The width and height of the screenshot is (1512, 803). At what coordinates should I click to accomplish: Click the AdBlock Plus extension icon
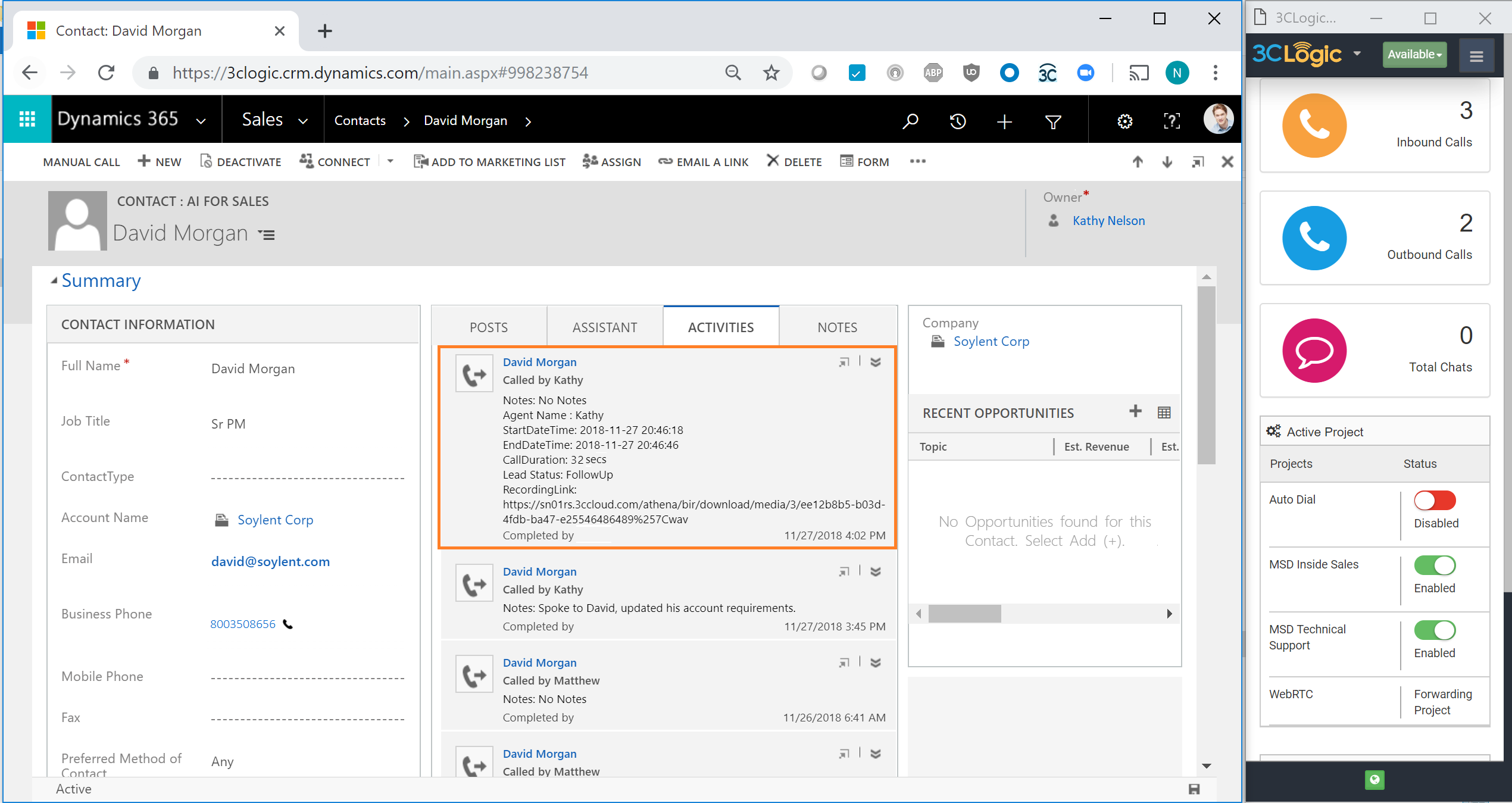[933, 73]
